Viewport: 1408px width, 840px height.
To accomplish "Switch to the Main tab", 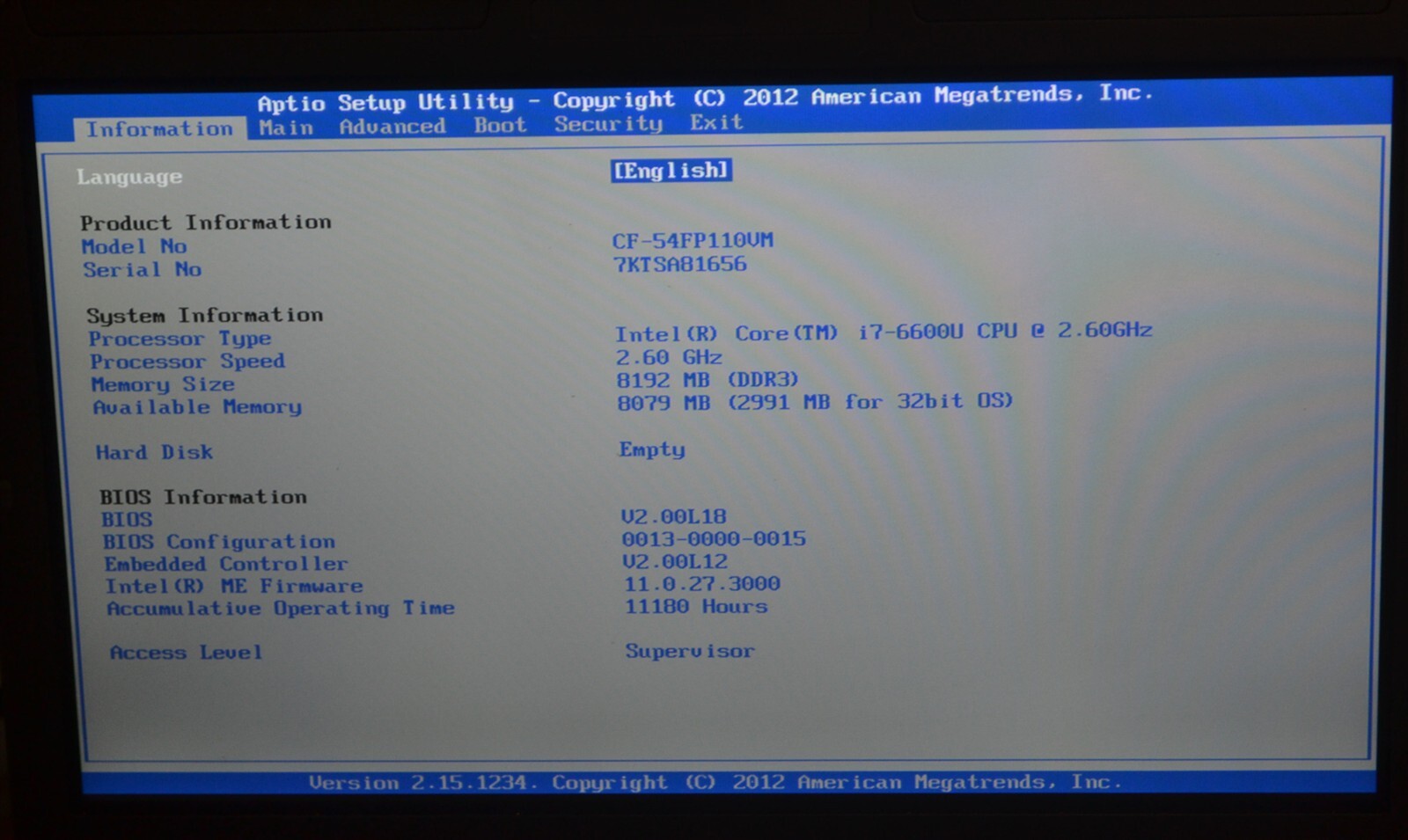I will coord(286,128).
